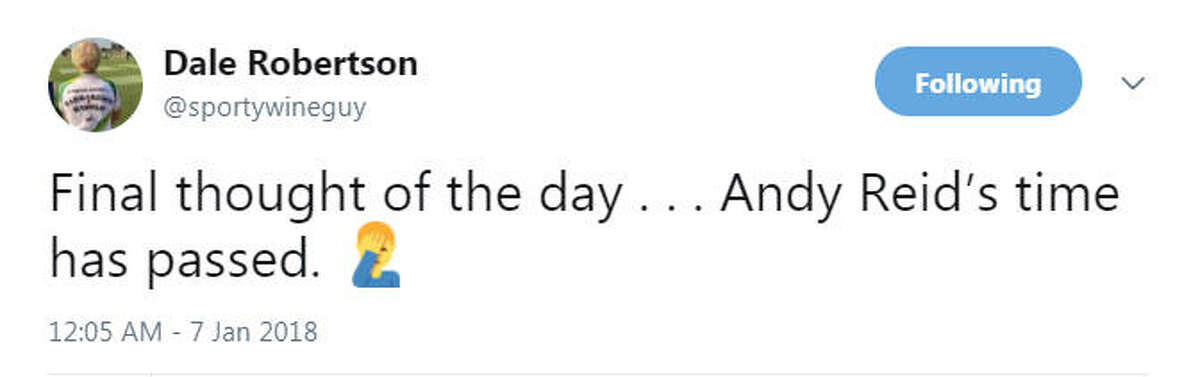
Task: Click the gray sportywineguy username
Action: click(264, 106)
